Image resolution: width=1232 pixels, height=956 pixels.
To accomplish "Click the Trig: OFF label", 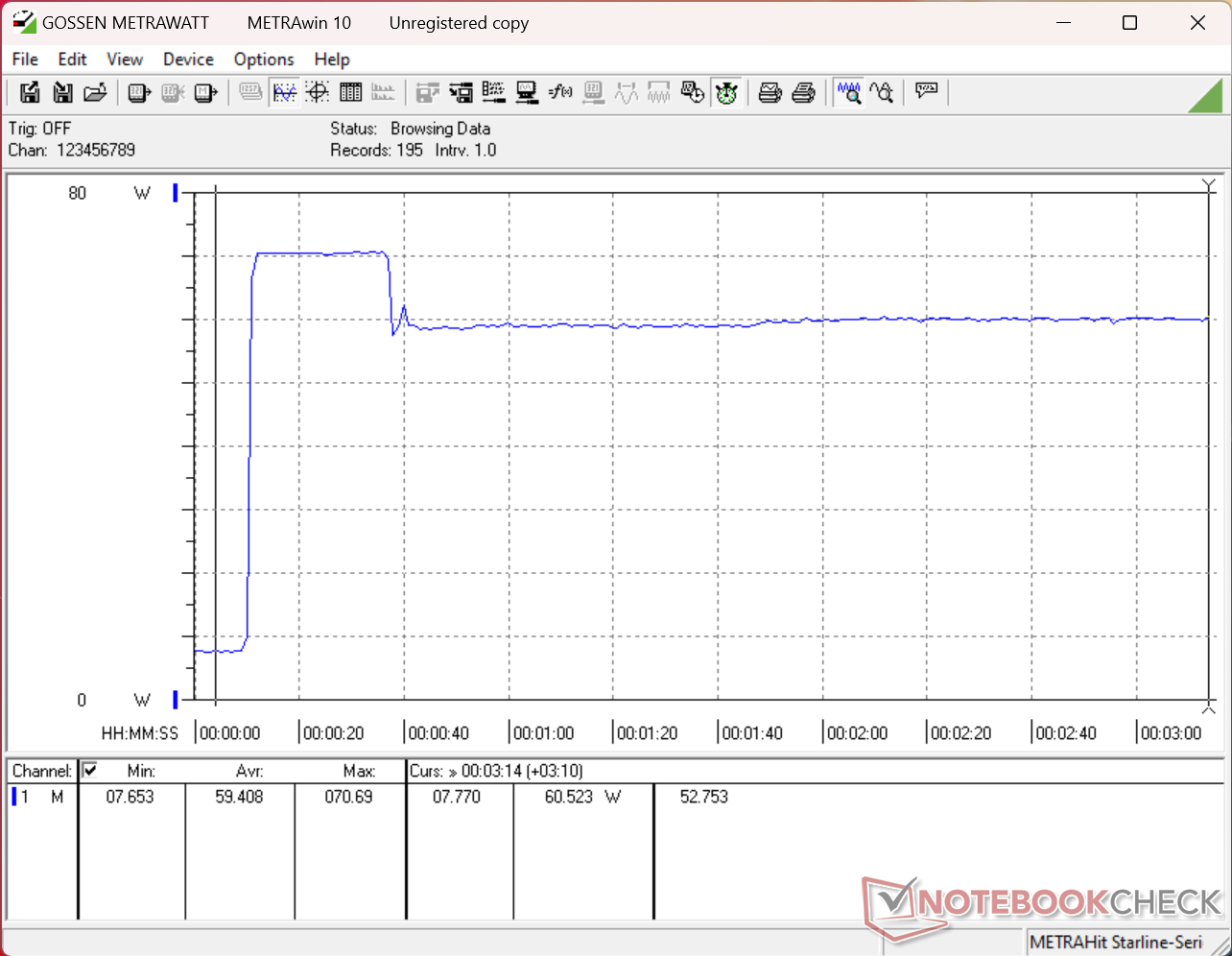I will click(x=39, y=128).
